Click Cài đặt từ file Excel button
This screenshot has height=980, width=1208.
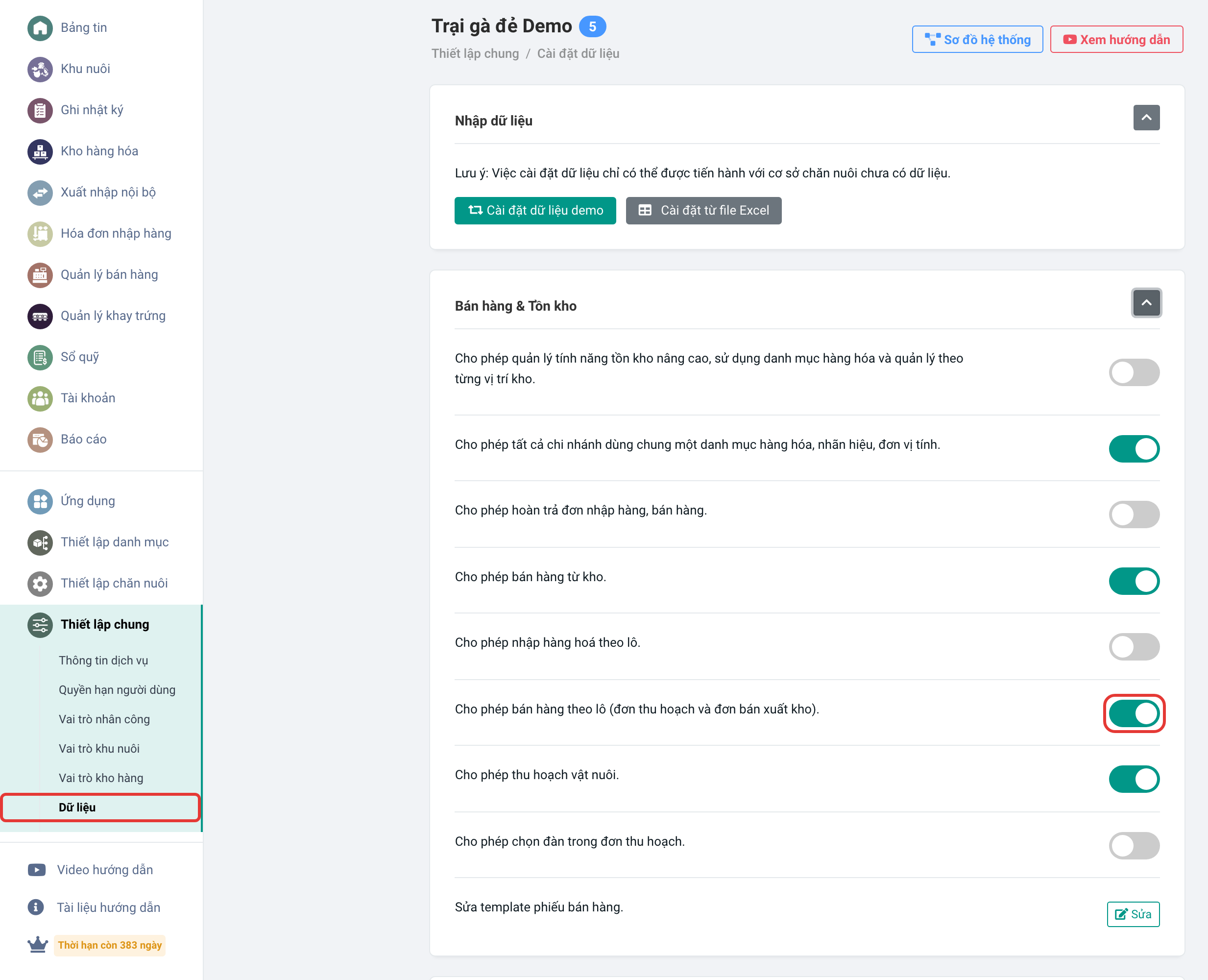click(x=703, y=211)
